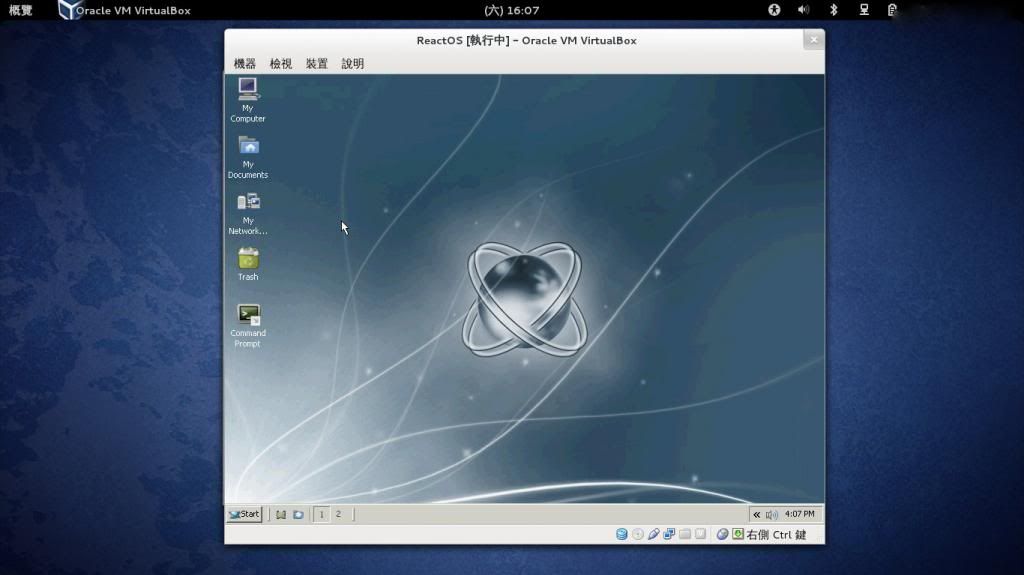This screenshot has width=1024, height=575.
Task: Open the GNOME accessibility menu icon
Action: (774, 10)
